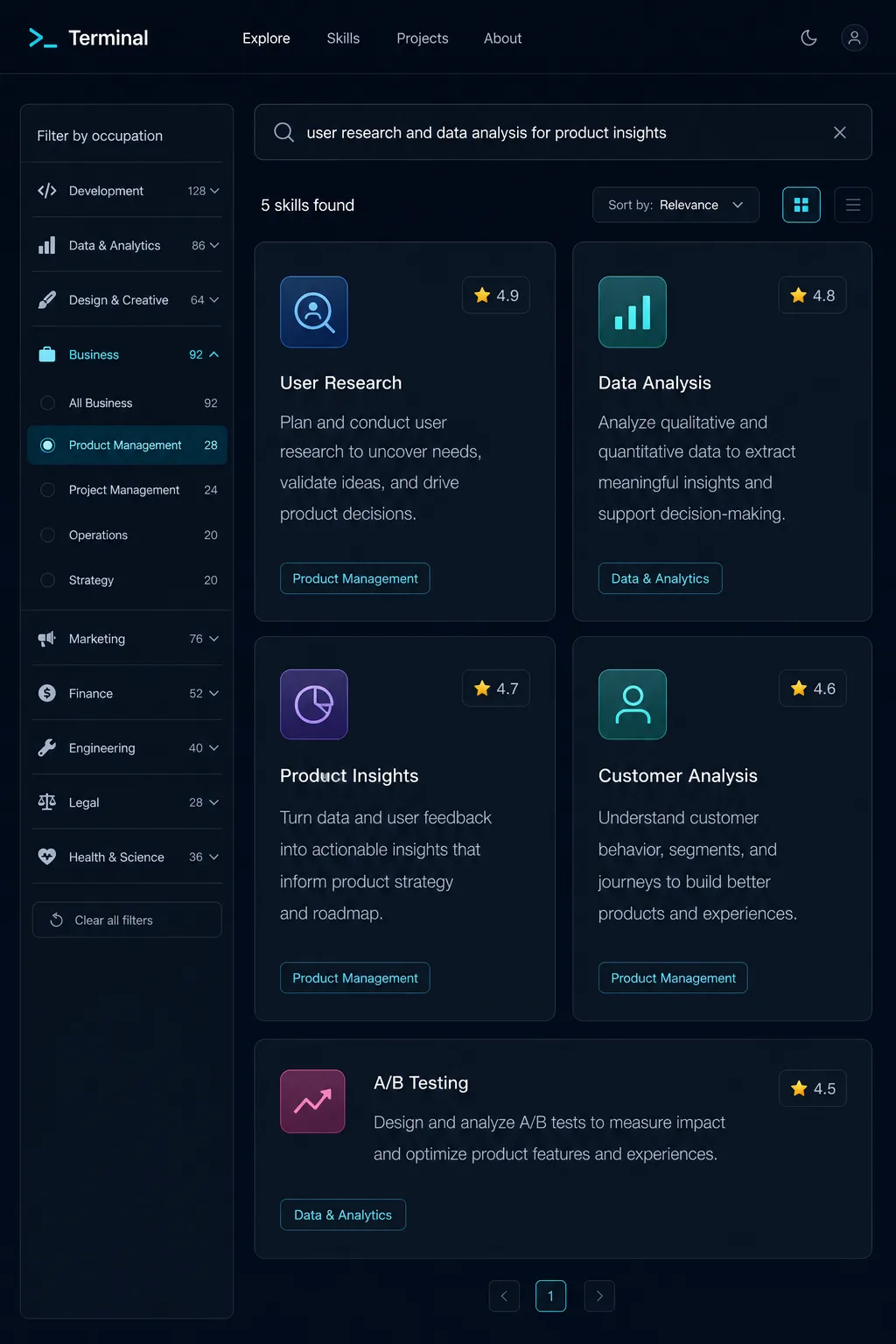Open the About nav item
This screenshot has width=896, height=1344.
[x=502, y=38]
